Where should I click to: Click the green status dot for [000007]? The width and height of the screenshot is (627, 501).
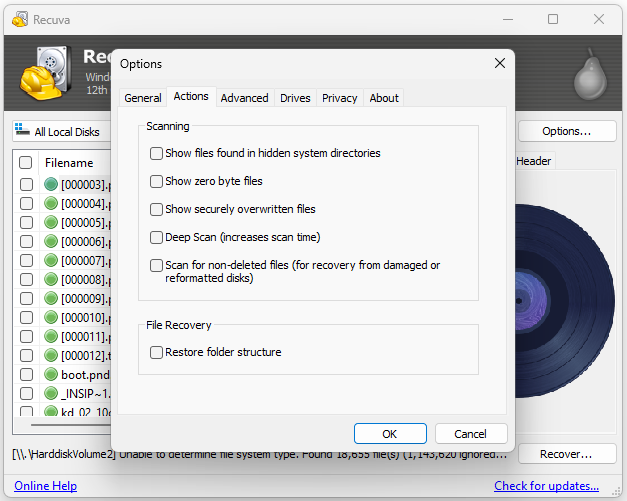coord(51,260)
